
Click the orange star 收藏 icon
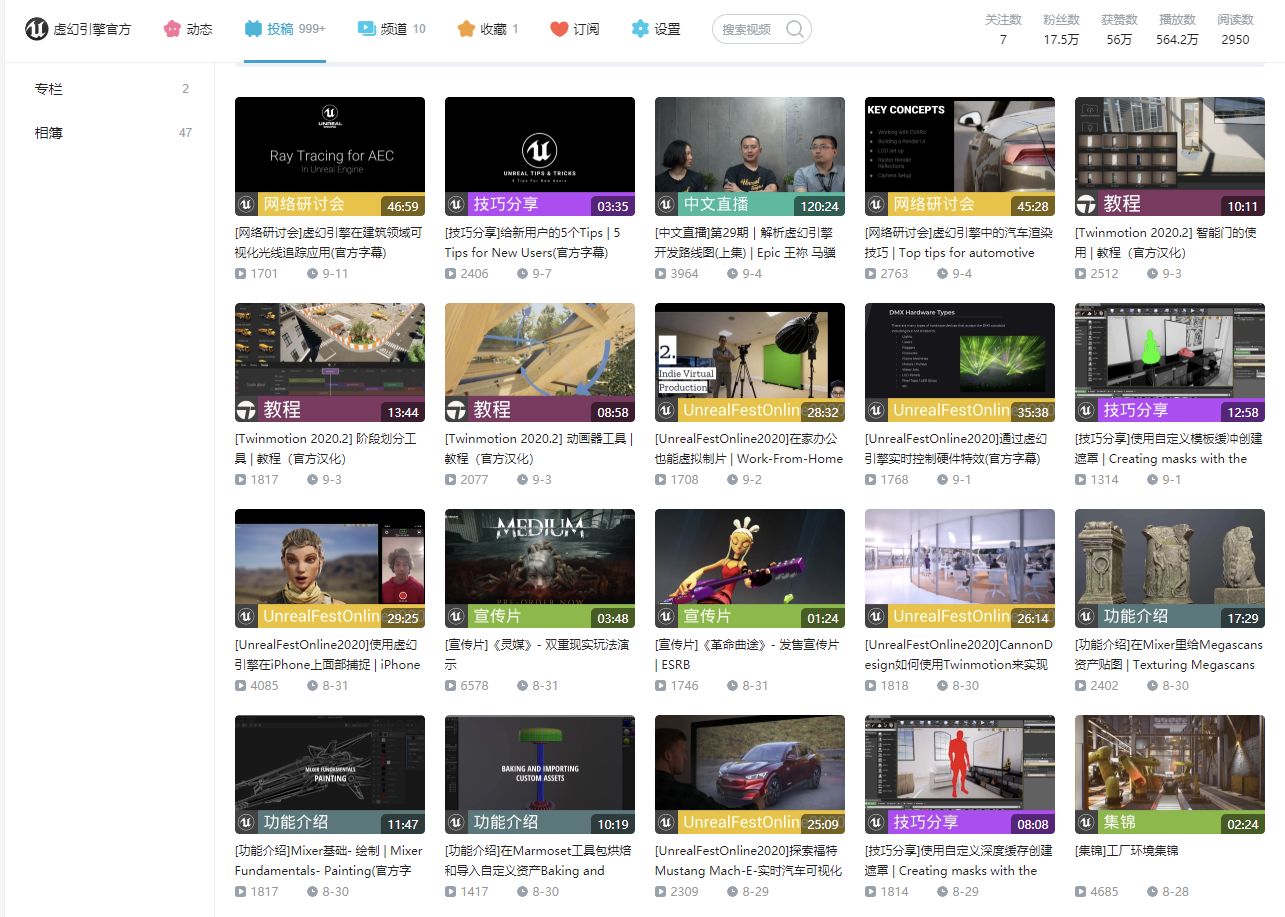(466, 29)
